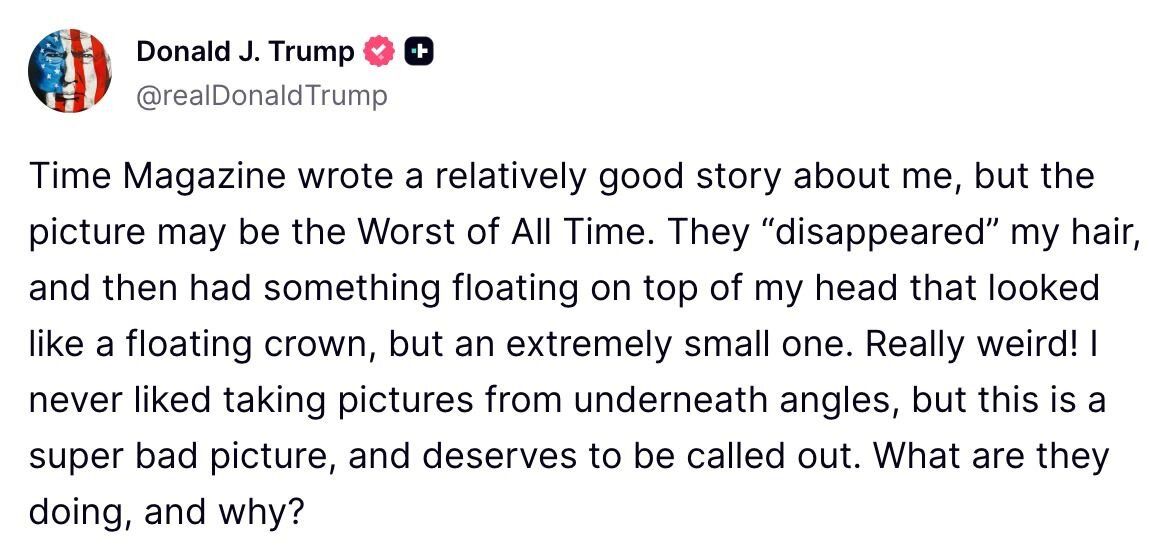Open the flag-themed profile avatar
The image size is (1172, 546).
click(69, 71)
